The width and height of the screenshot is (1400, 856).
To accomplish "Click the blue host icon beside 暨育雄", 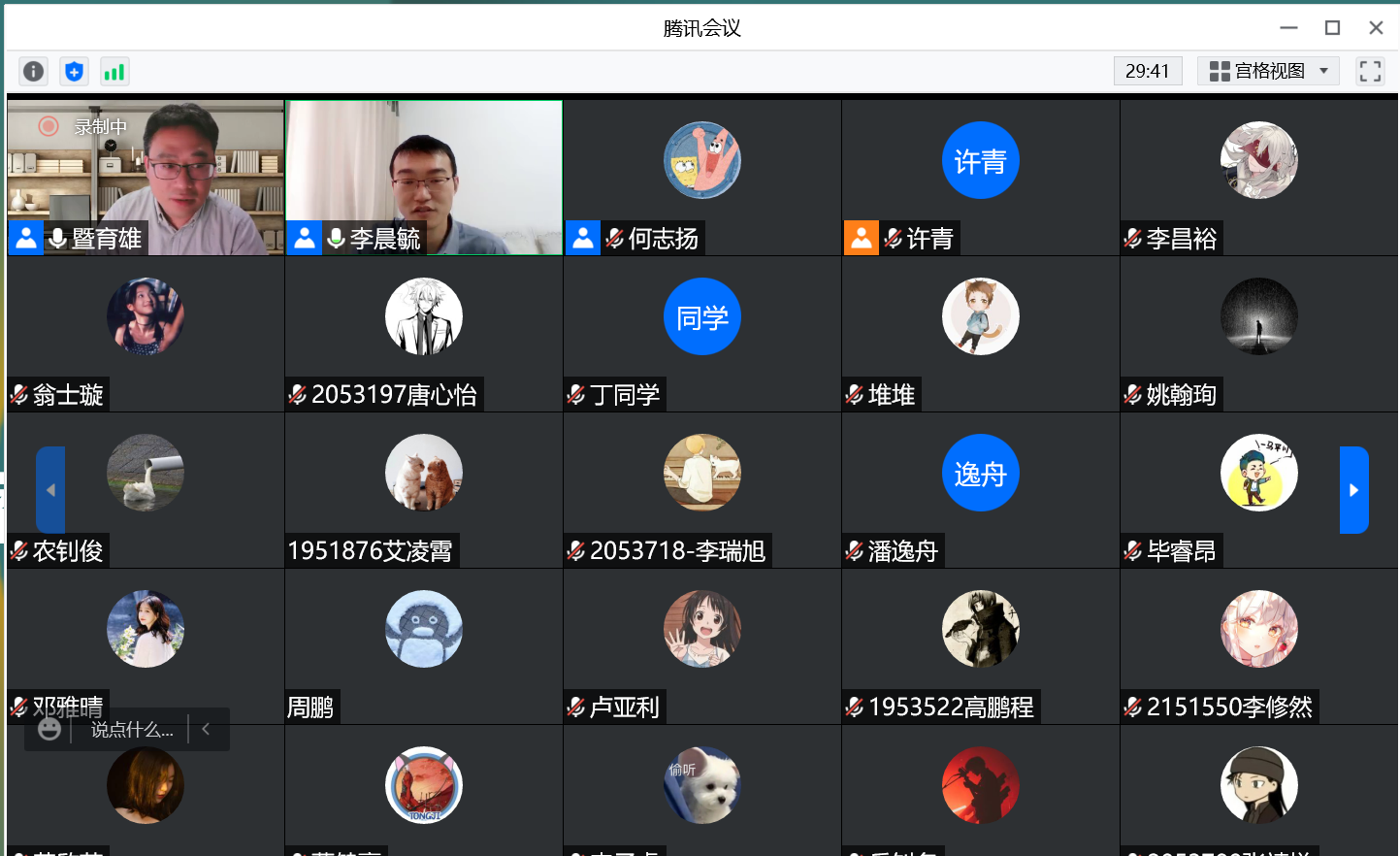I will (26, 238).
